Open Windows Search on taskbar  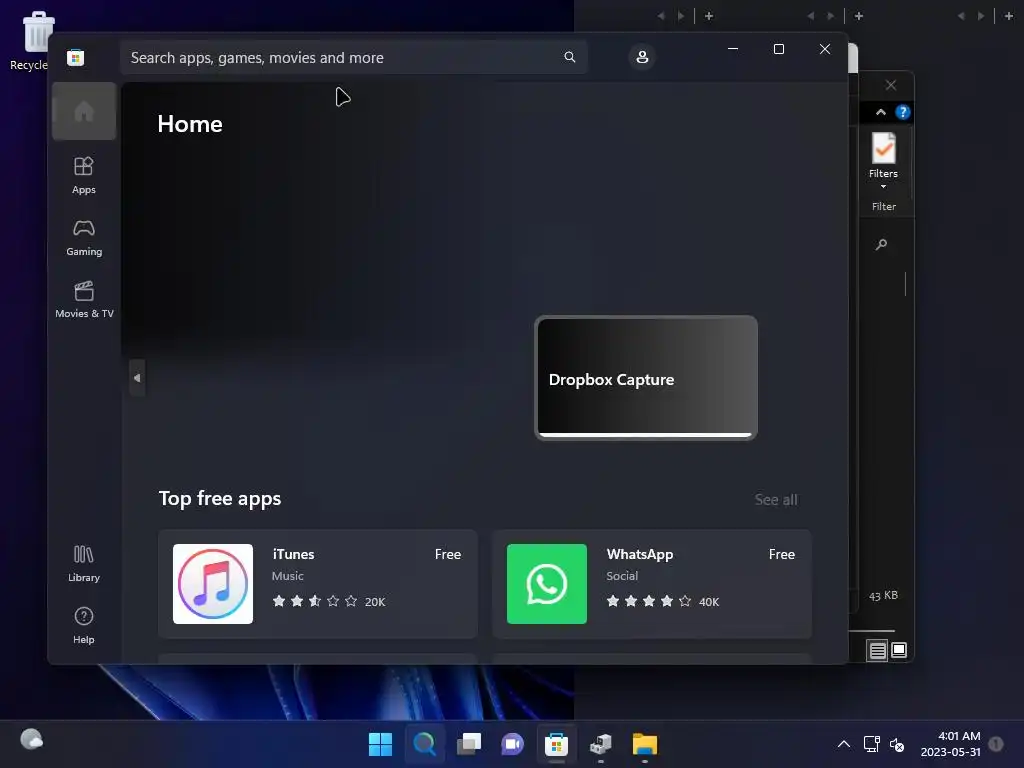424,744
